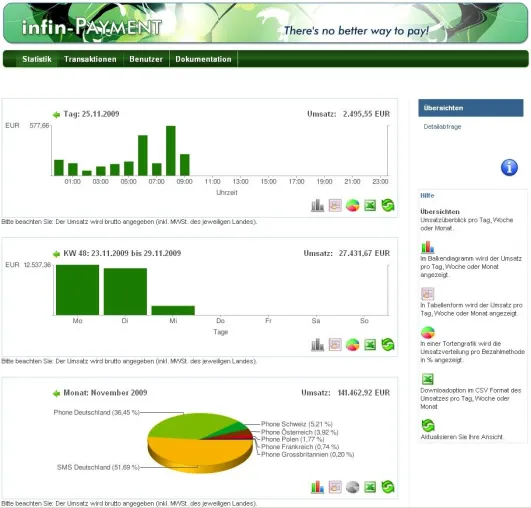Click bar chart icon in Hilfe sidebar
This screenshot has width=531, height=508.
[x=427, y=247]
